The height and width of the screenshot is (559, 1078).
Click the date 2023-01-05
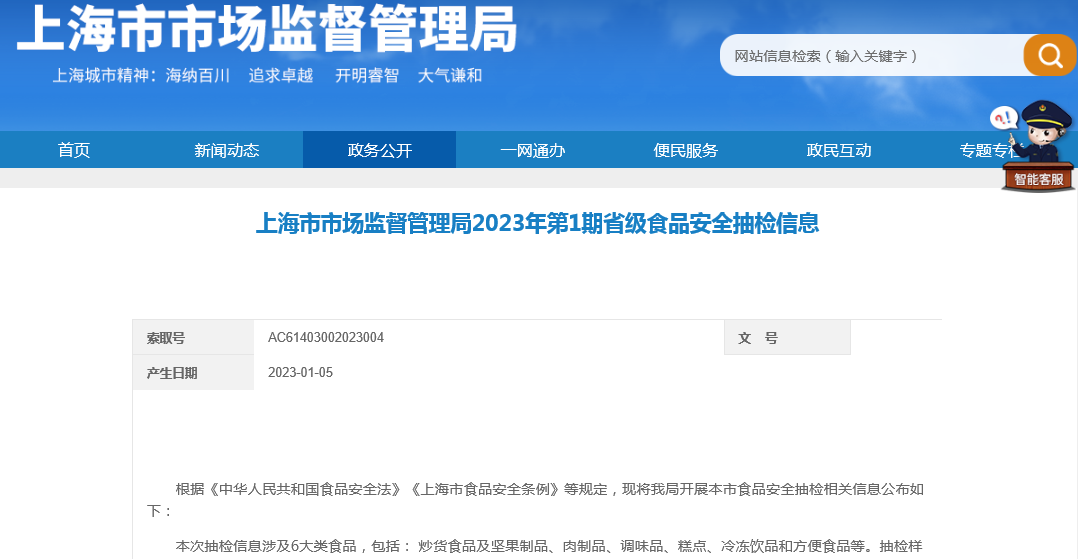click(x=300, y=373)
